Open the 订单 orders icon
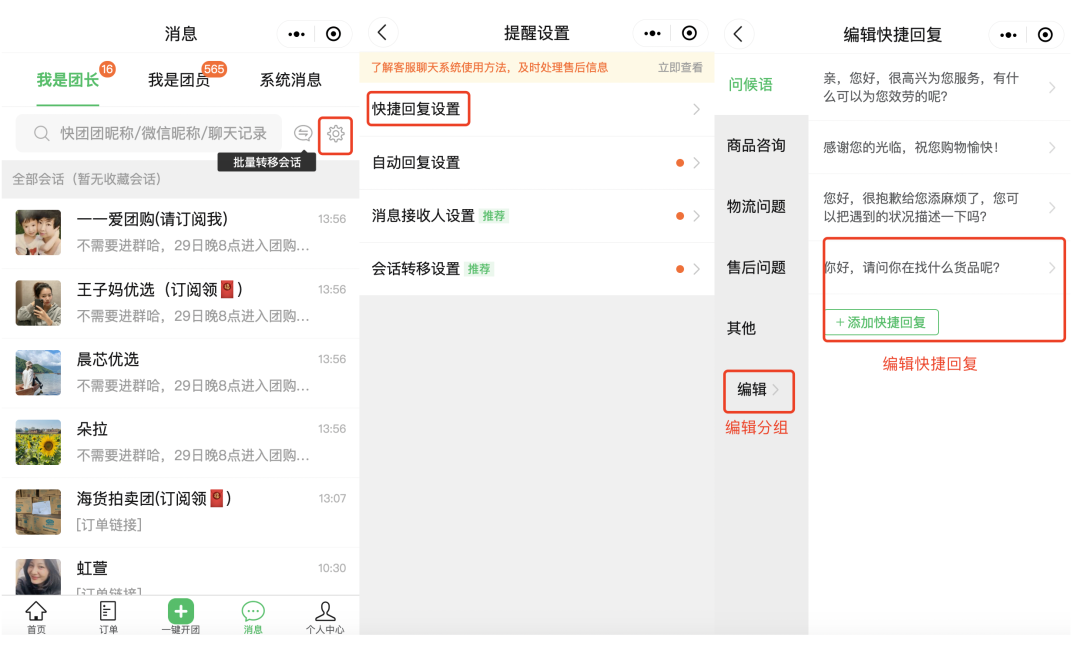This screenshot has height=647, width=1080. coord(108,616)
